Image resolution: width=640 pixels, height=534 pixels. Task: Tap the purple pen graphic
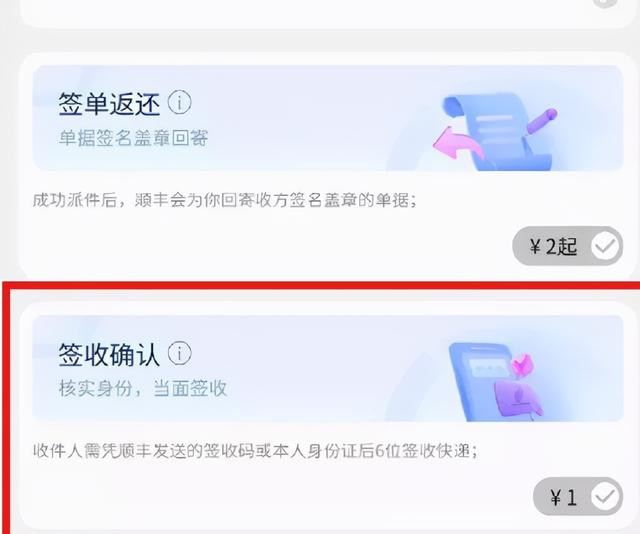click(x=542, y=120)
